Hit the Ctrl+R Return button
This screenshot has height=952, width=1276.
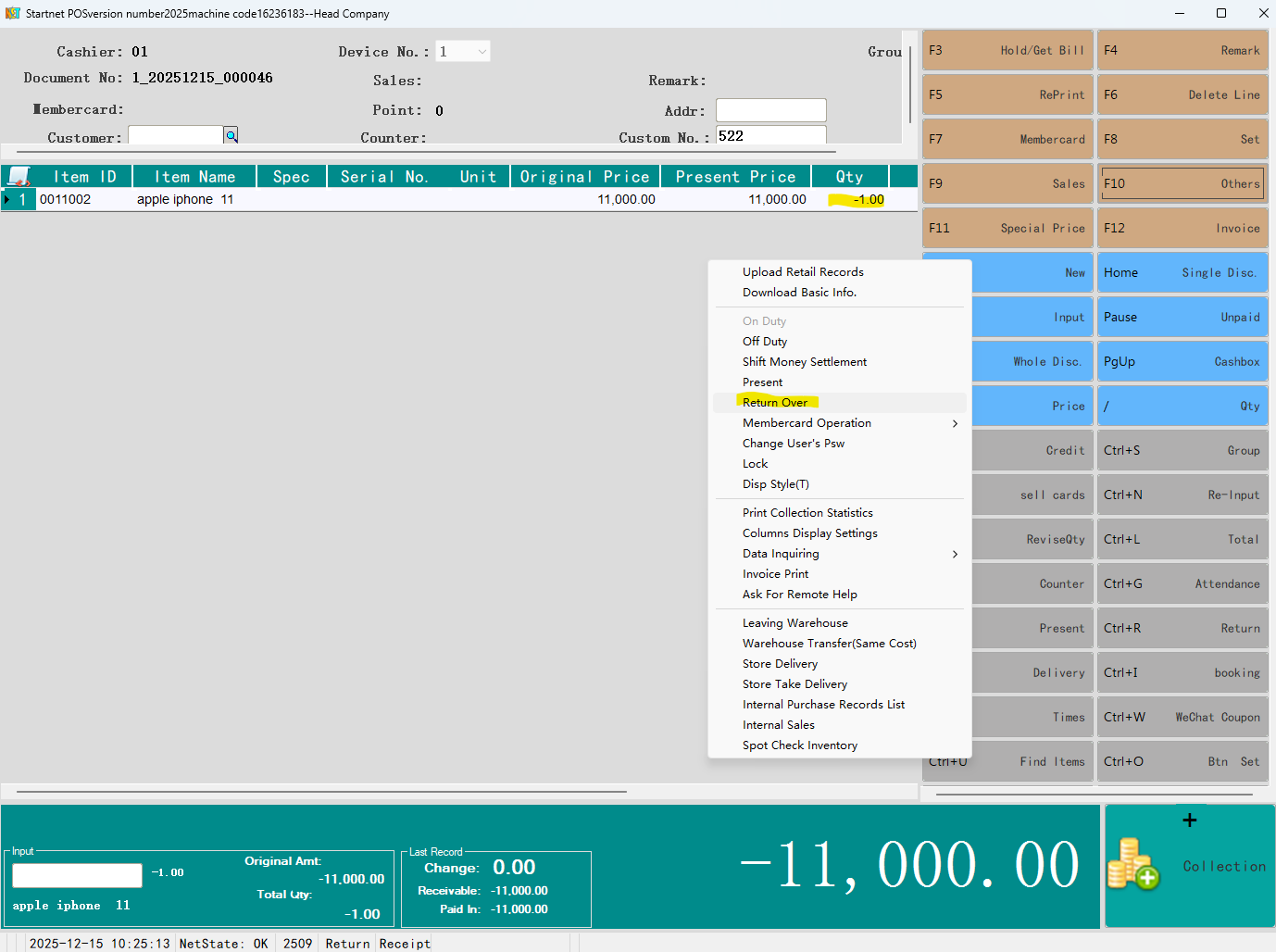(1182, 628)
